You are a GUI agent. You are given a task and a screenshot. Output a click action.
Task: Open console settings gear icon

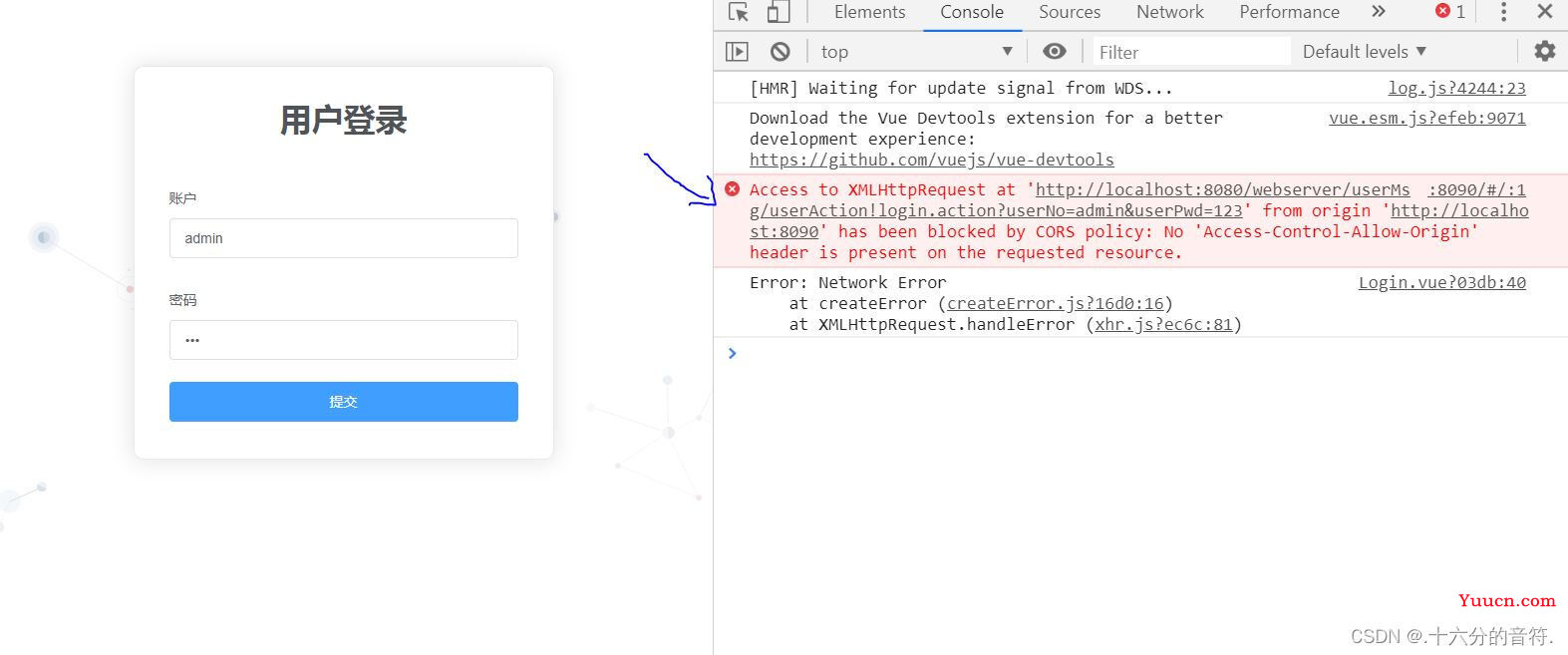[x=1545, y=51]
